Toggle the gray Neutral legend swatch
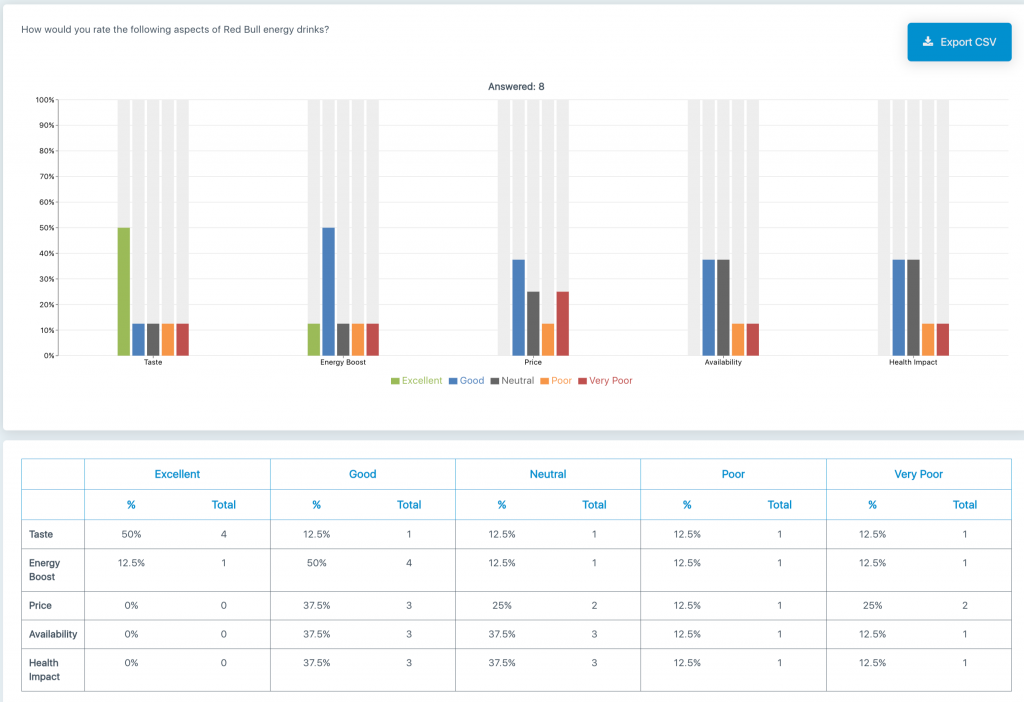Screen dimensions: 1024x702 coord(495,381)
